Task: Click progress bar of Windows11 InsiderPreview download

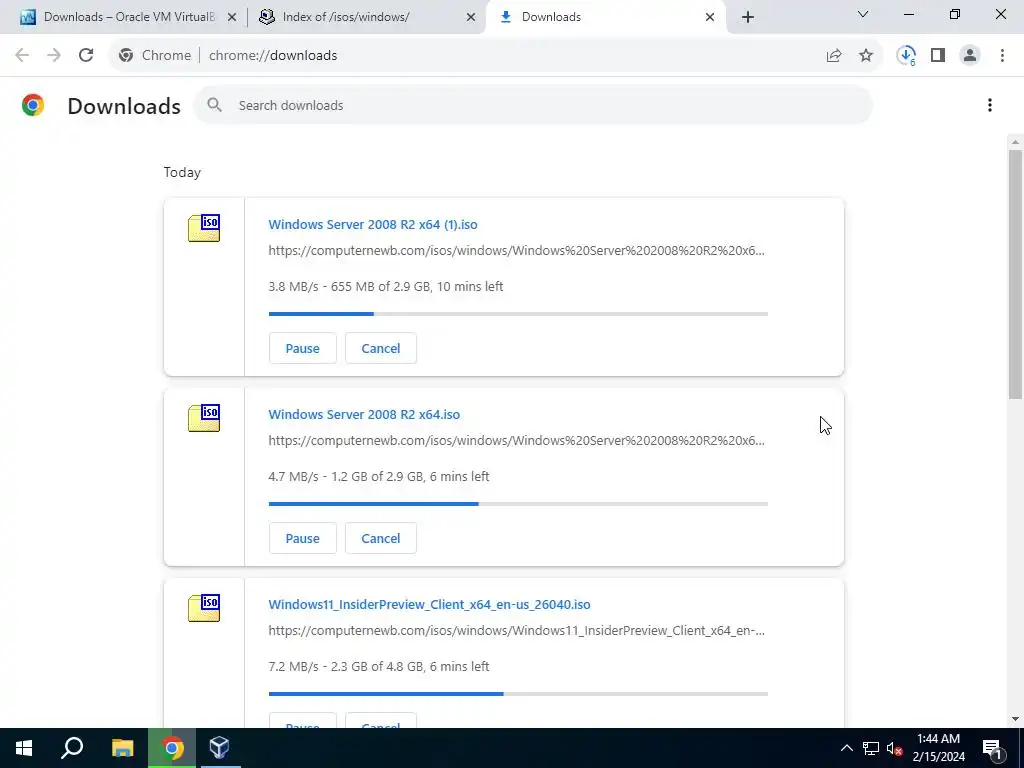Action: [519, 694]
